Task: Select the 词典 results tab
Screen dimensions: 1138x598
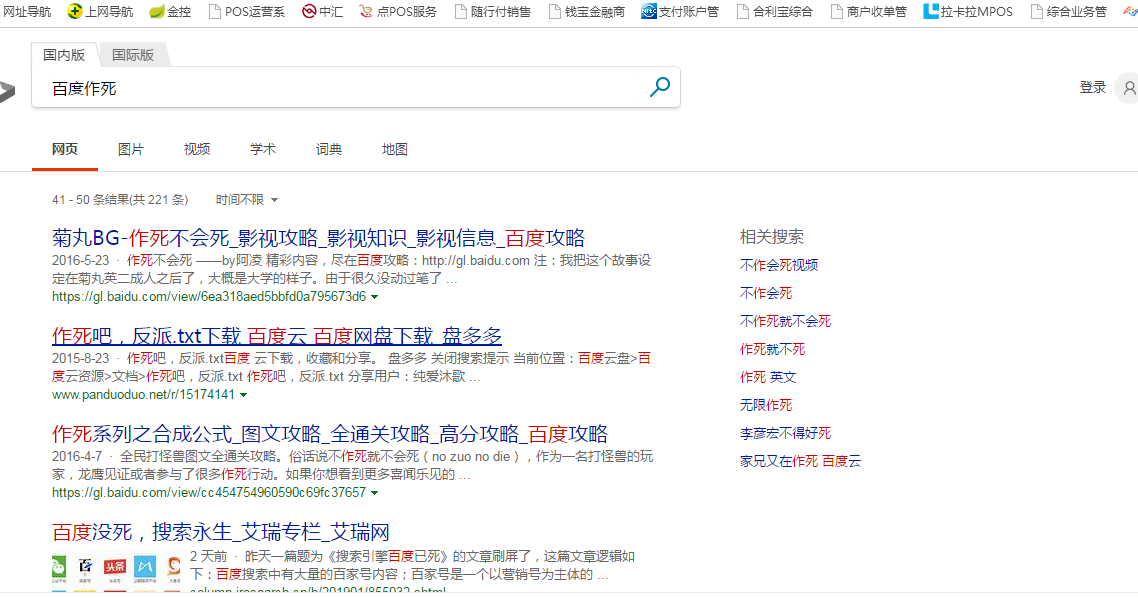Action: (329, 150)
